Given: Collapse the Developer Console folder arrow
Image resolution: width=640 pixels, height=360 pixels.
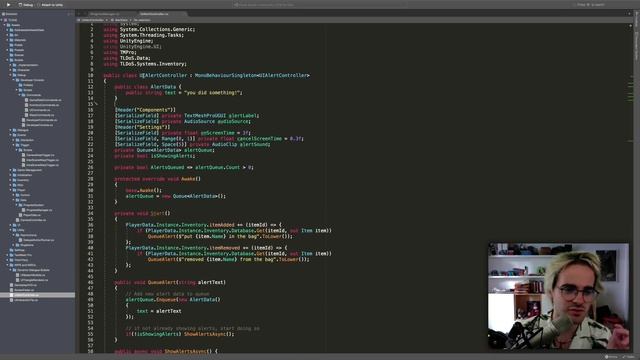Looking at the screenshot, I should pyautogui.click(x=13, y=80).
